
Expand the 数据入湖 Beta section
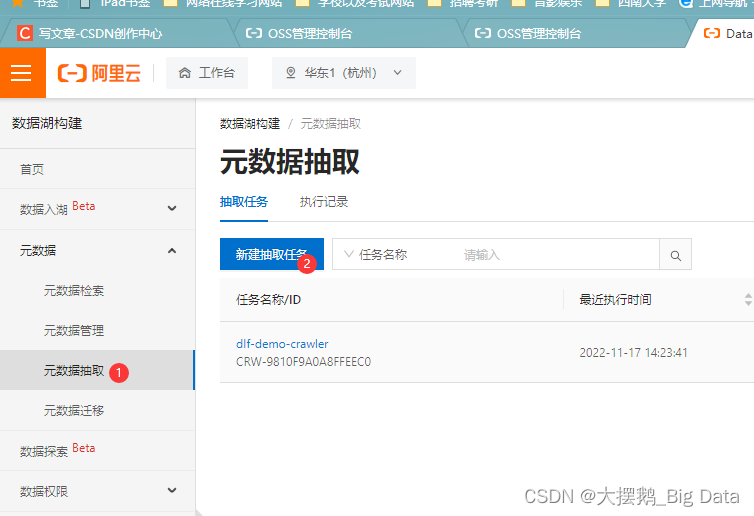click(x=98, y=209)
